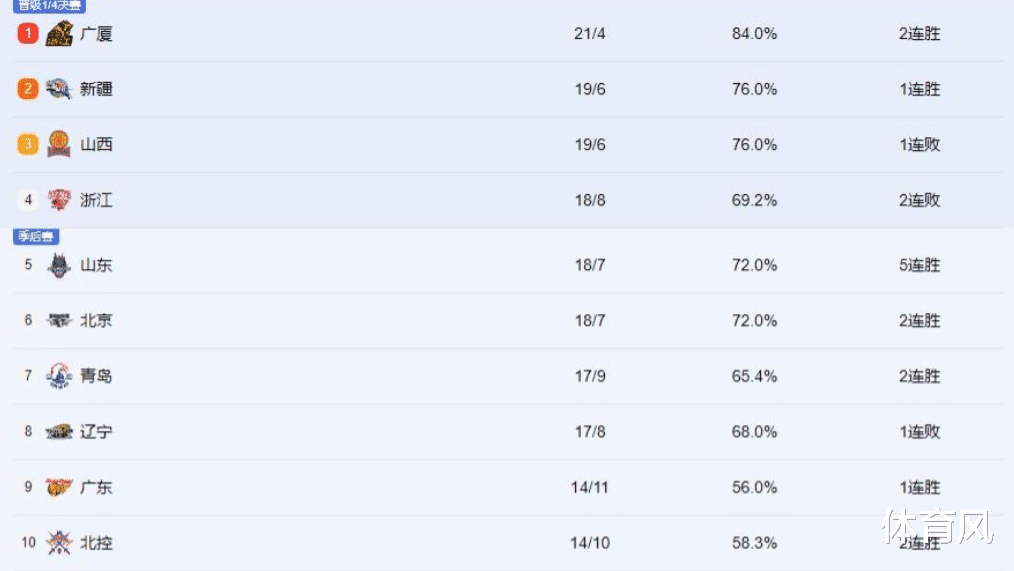Image resolution: width=1014 pixels, height=571 pixels.
Task: Click the 北控 team logo icon
Action: click(x=59, y=543)
